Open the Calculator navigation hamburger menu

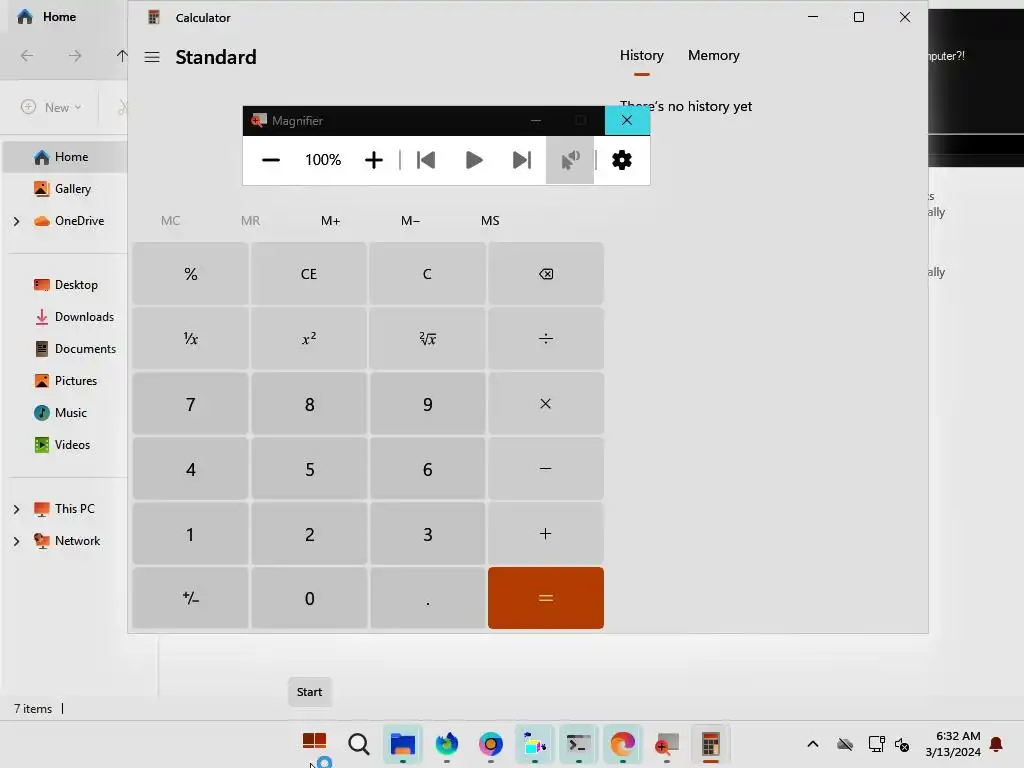click(152, 57)
